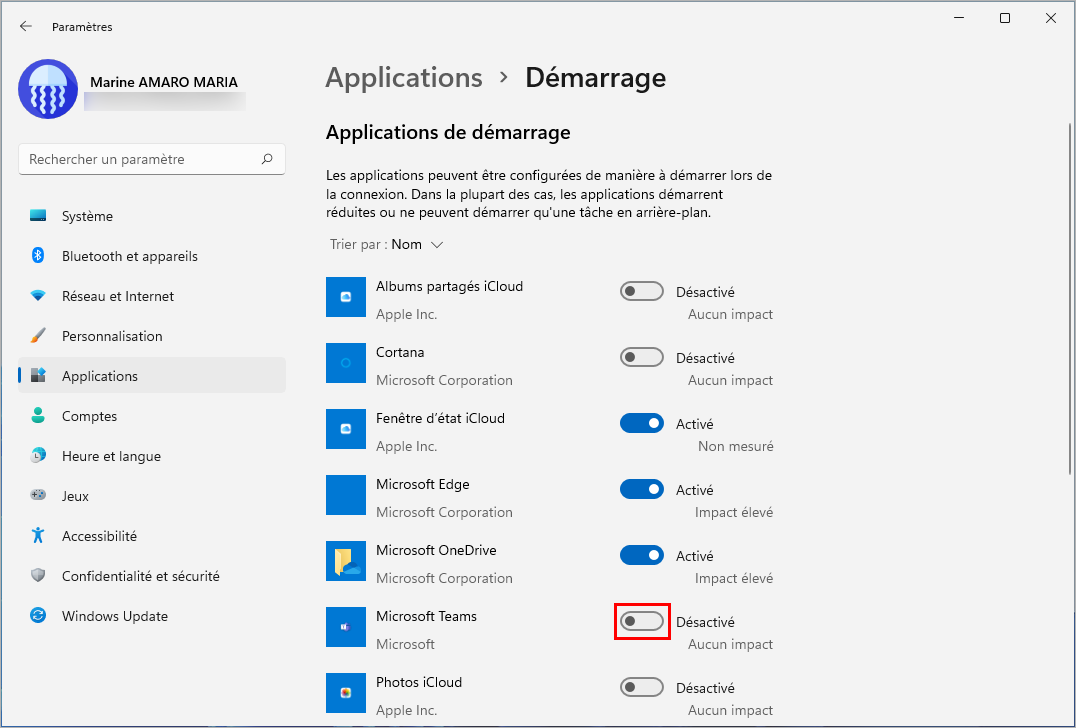Click the Non mesuré impact text
This screenshot has height=728, width=1076.
(736, 446)
